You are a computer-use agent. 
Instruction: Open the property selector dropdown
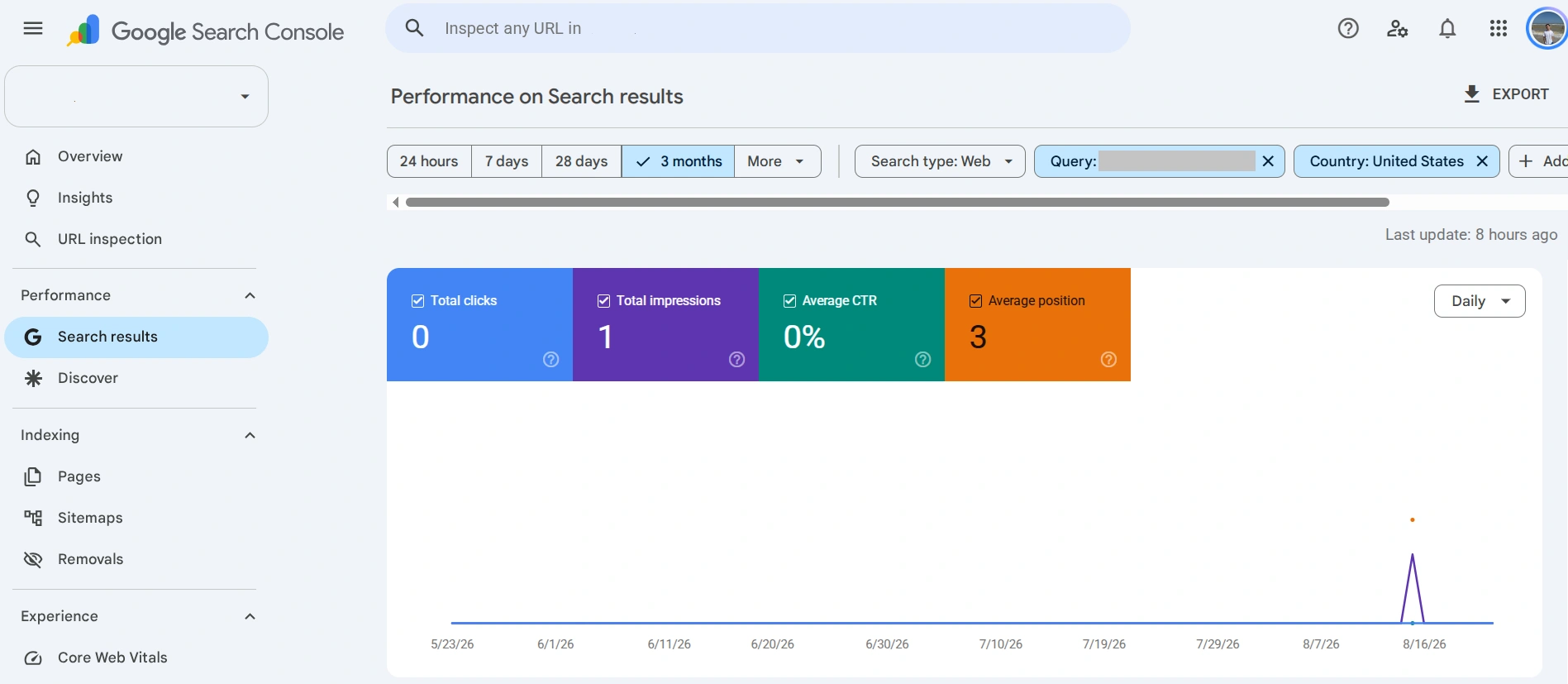pyautogui.click(x=136, y=97)
